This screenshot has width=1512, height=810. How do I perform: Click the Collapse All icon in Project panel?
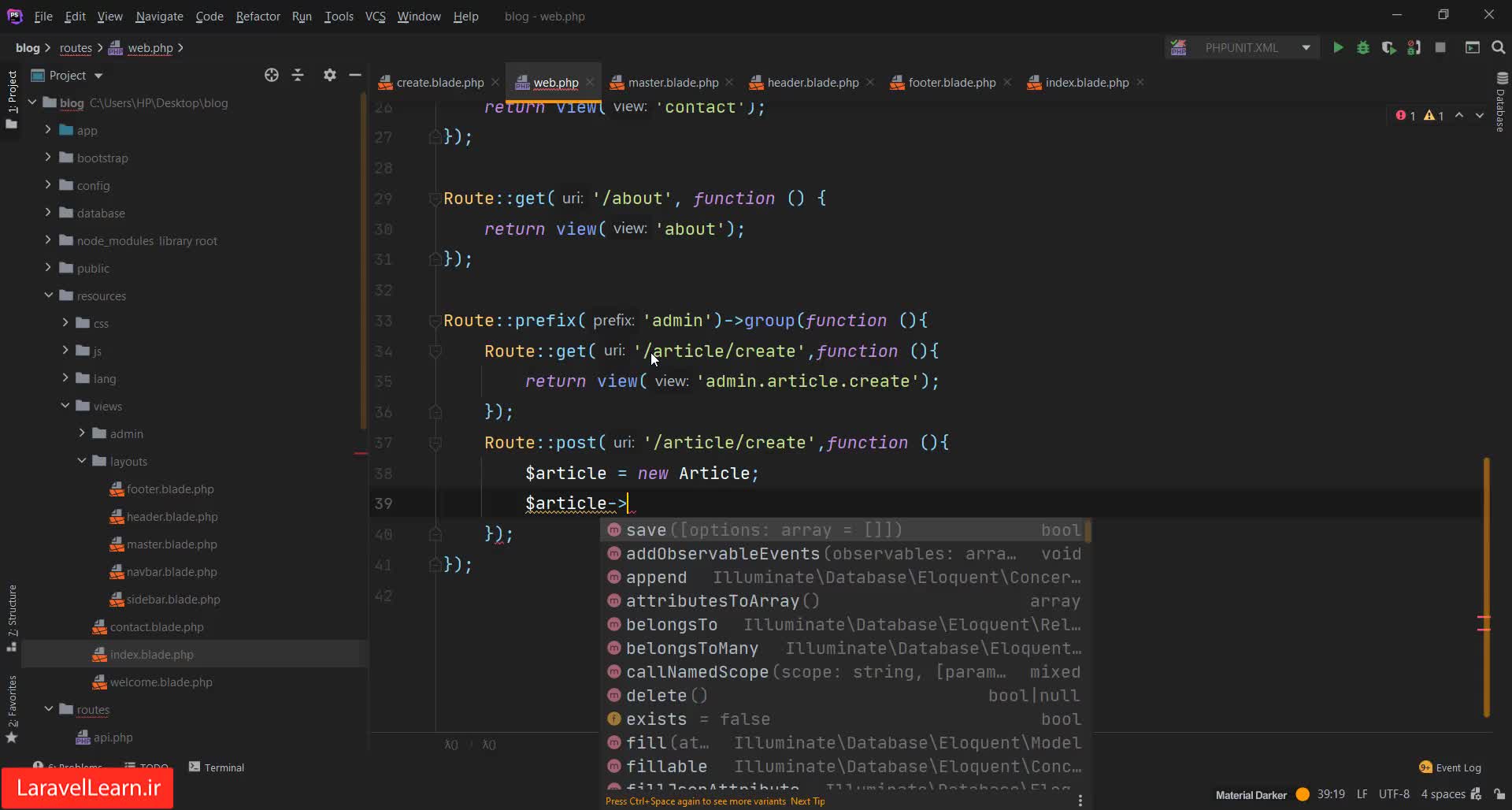coord(298,75)
